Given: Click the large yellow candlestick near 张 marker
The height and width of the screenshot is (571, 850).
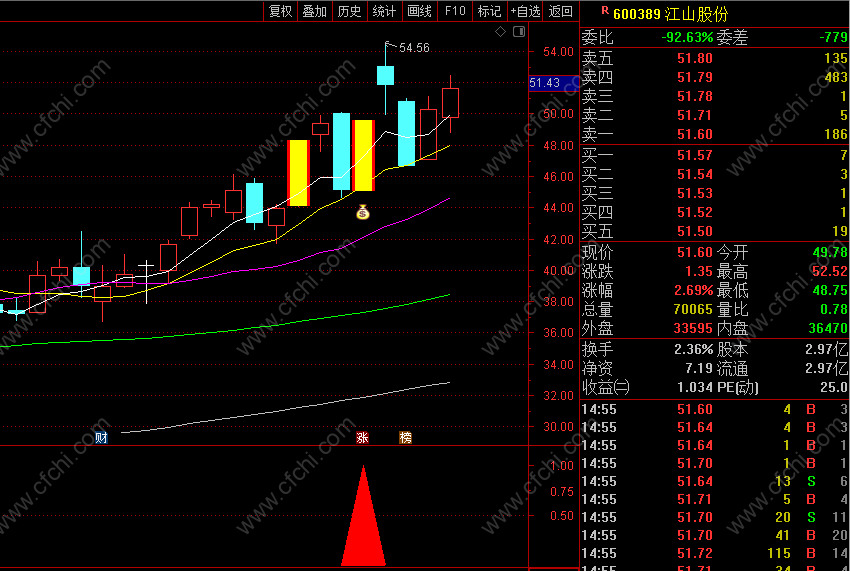Looking at the screenshot, I should (x=363, y=156).
